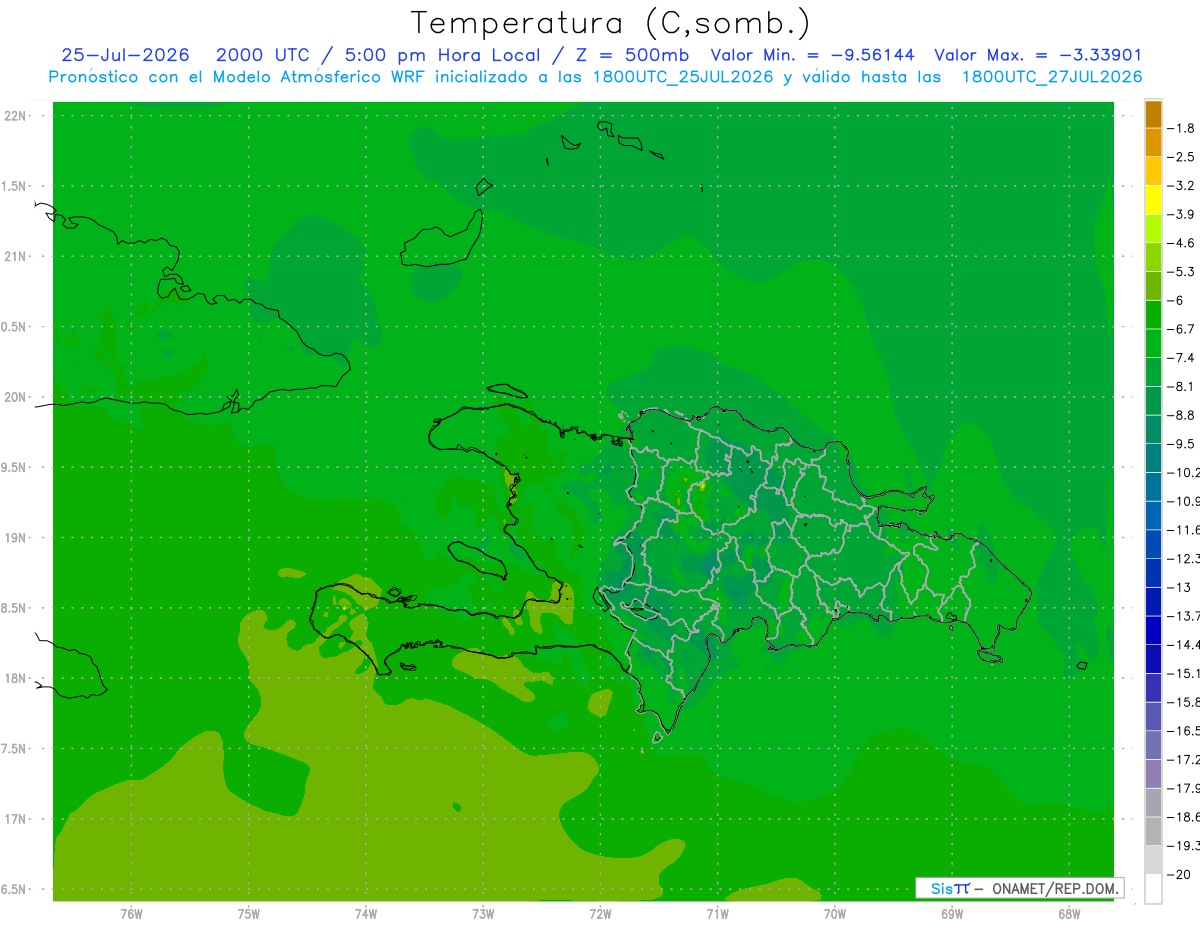Click the 'ONAMET/REP.DOM.' credit label
This screenshot has width=1200, height=927.
(1054, 888)
